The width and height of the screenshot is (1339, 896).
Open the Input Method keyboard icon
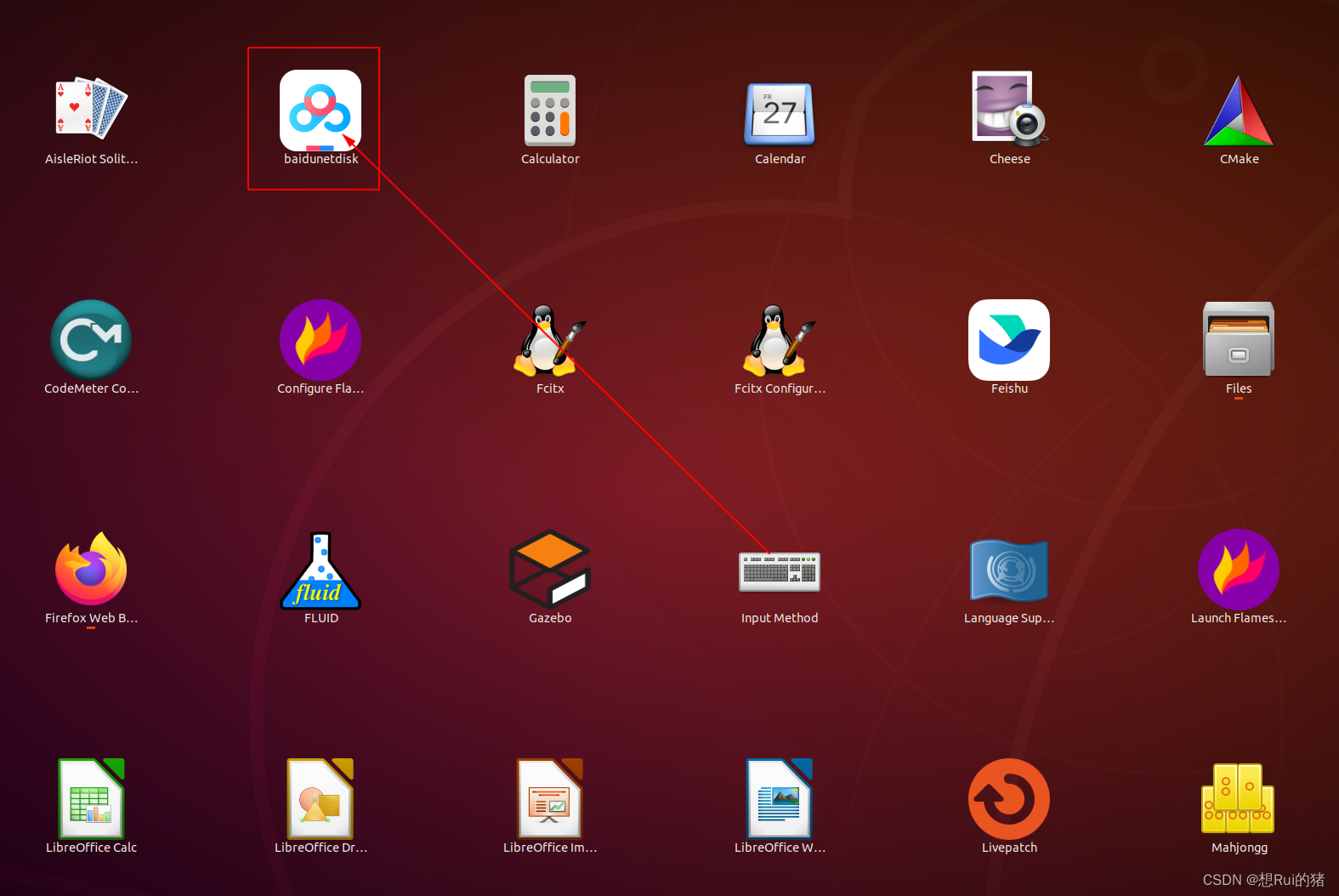[780, 571]
